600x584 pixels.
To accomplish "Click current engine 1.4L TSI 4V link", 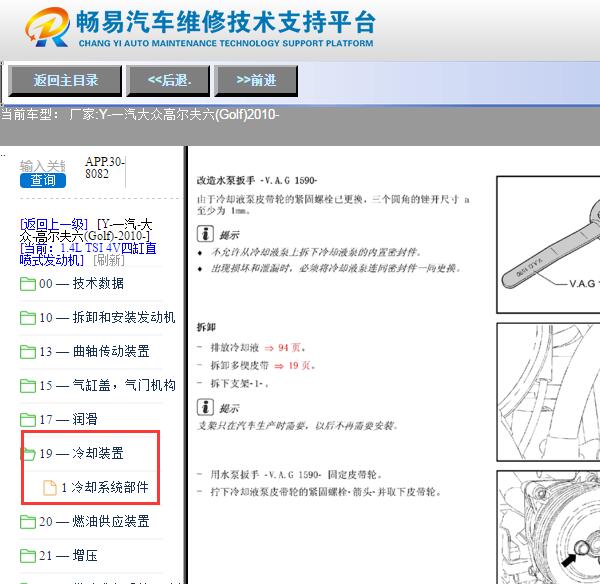I will pos(88,254).
